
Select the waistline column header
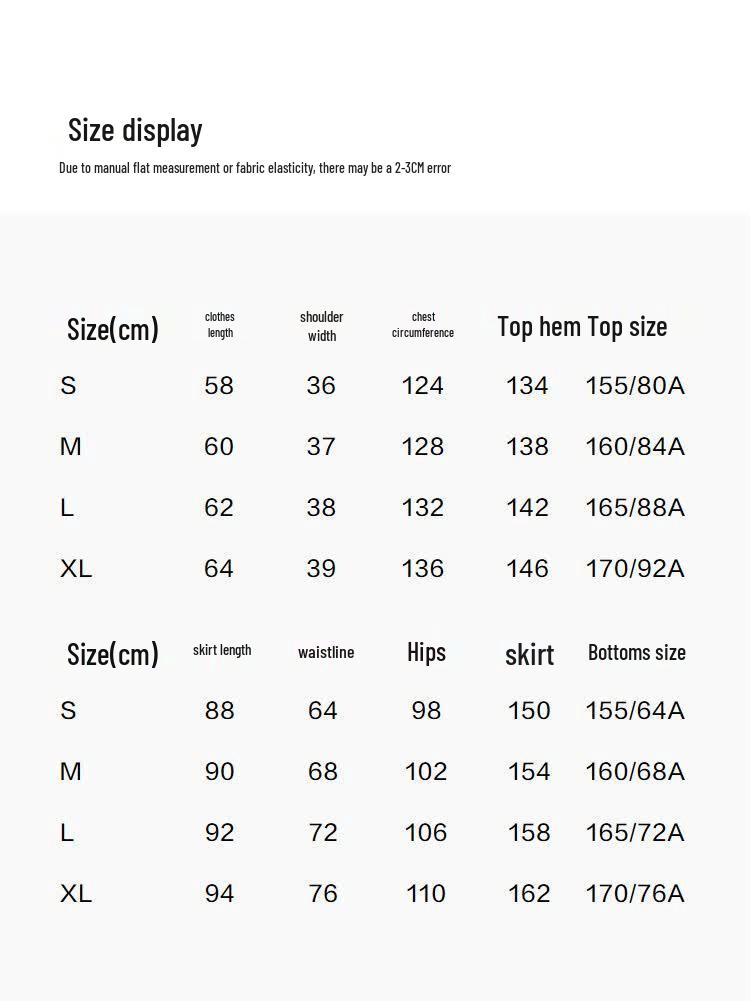point(326,652)
